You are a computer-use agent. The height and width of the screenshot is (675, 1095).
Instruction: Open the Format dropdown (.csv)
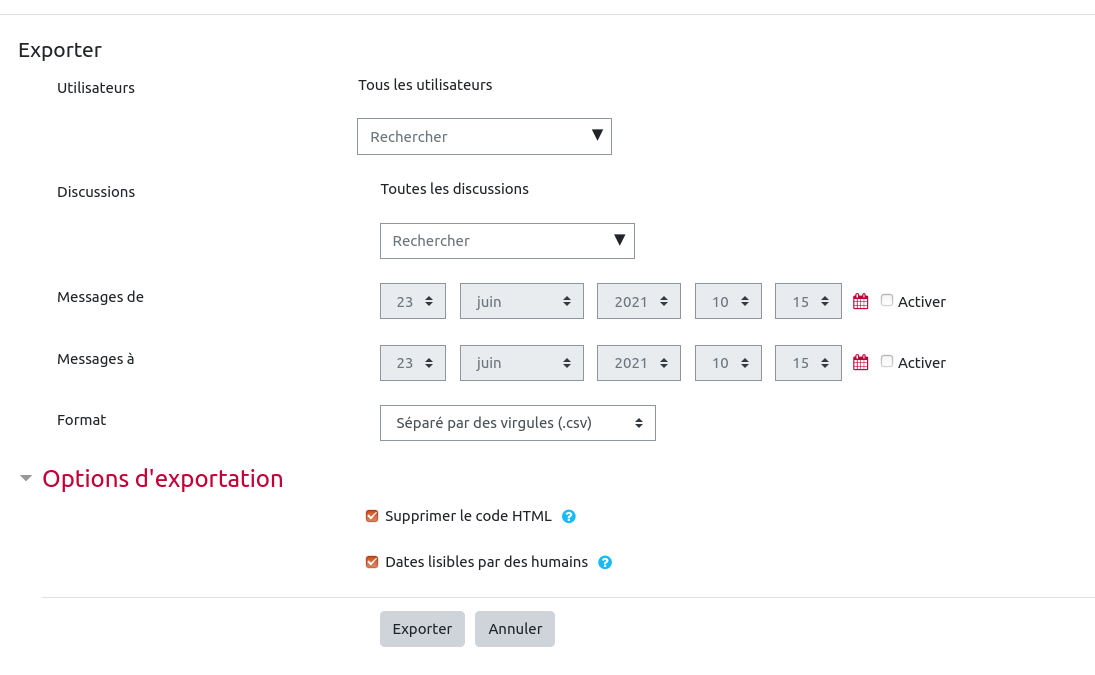pyautogui.click(x=517, y=423)
